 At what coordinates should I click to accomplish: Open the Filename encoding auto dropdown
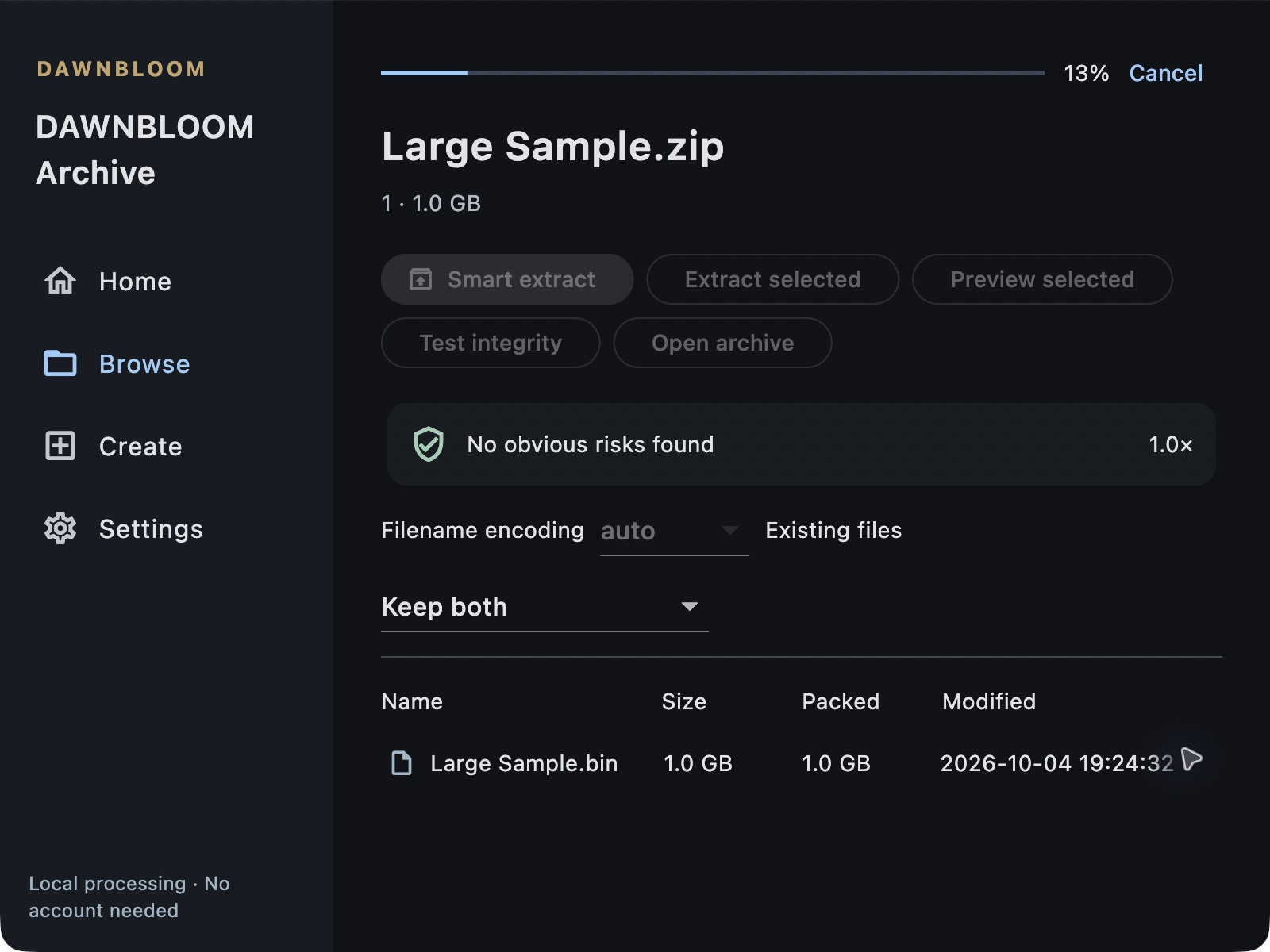pos(674,531)
